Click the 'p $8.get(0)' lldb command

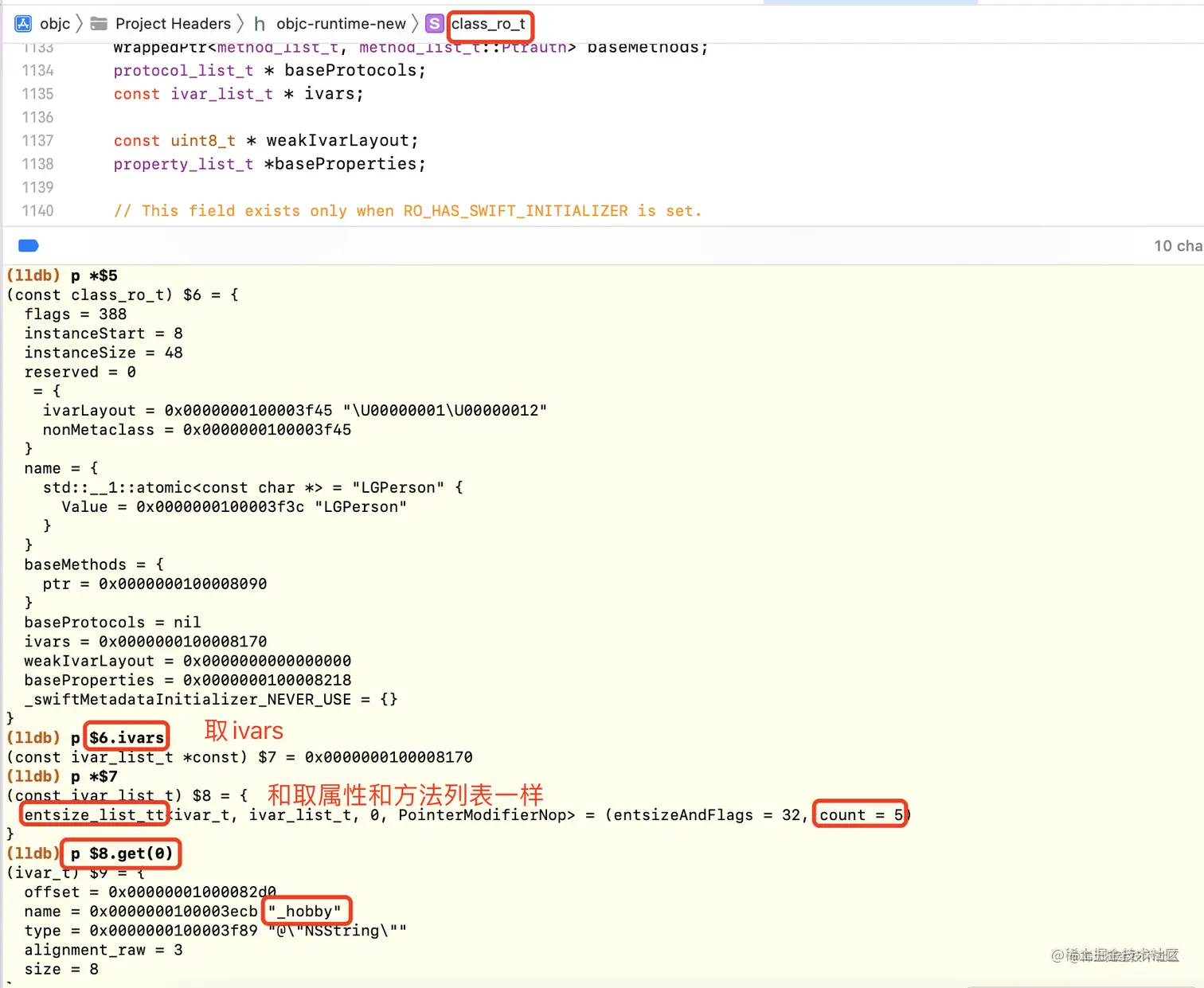122,853
